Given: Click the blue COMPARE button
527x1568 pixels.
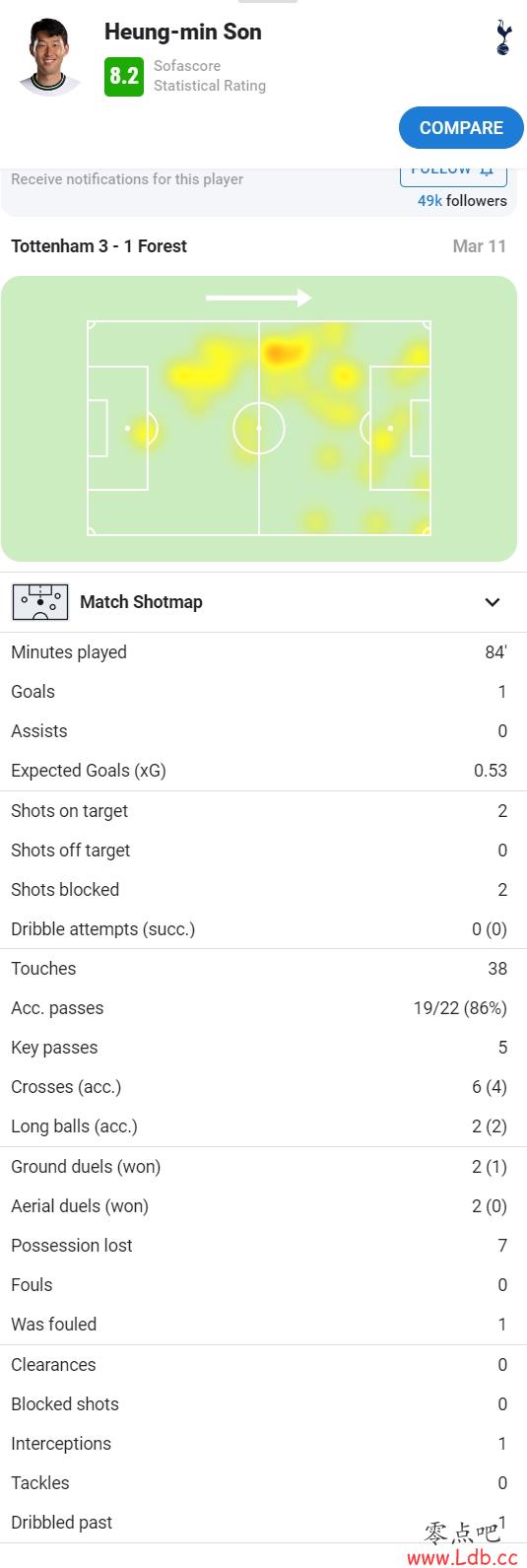Looking at the screenshot, I should pyautogui.click(x=461, y=128).
